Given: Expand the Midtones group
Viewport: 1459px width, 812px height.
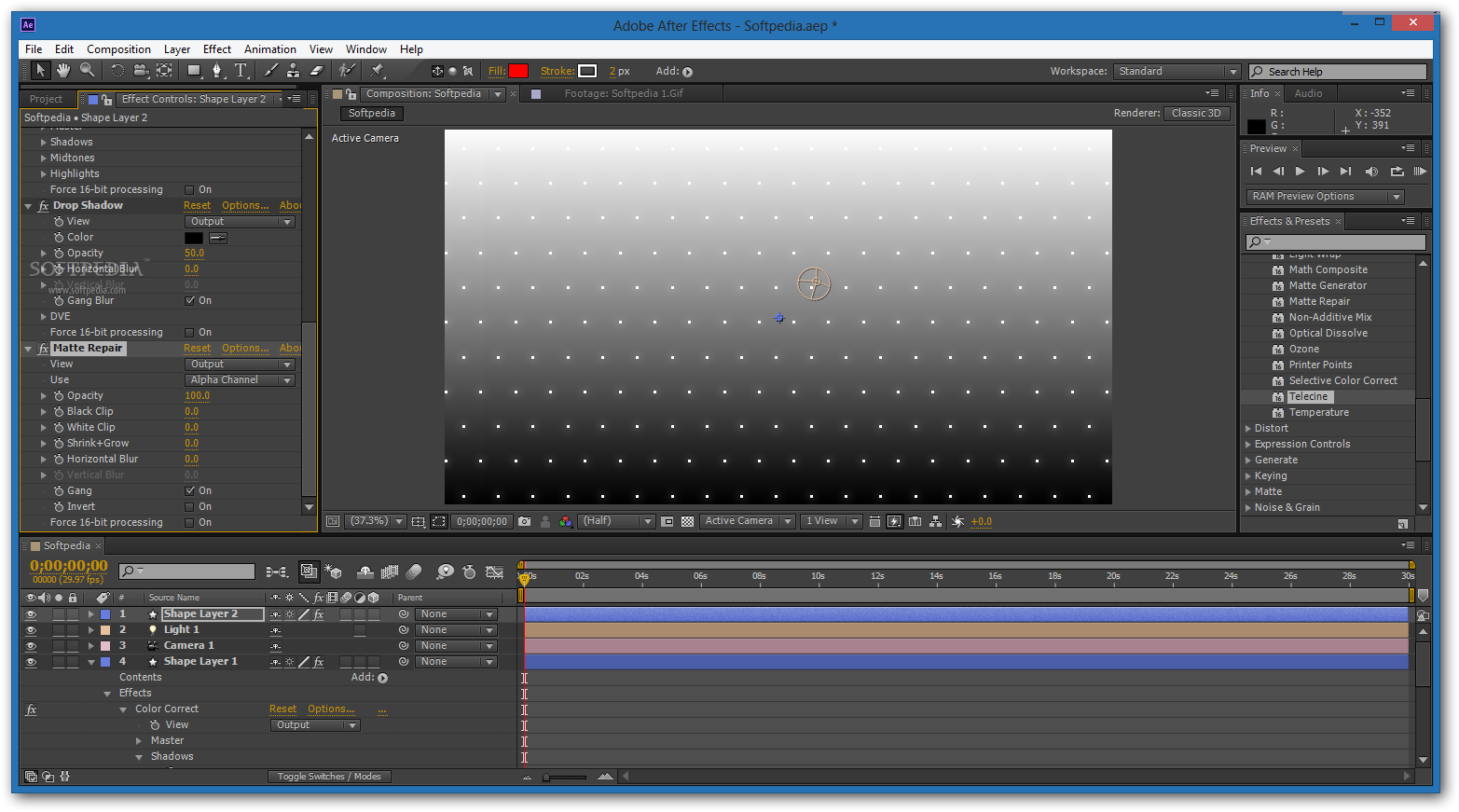Looking at the screenshot, I should 43,158.
